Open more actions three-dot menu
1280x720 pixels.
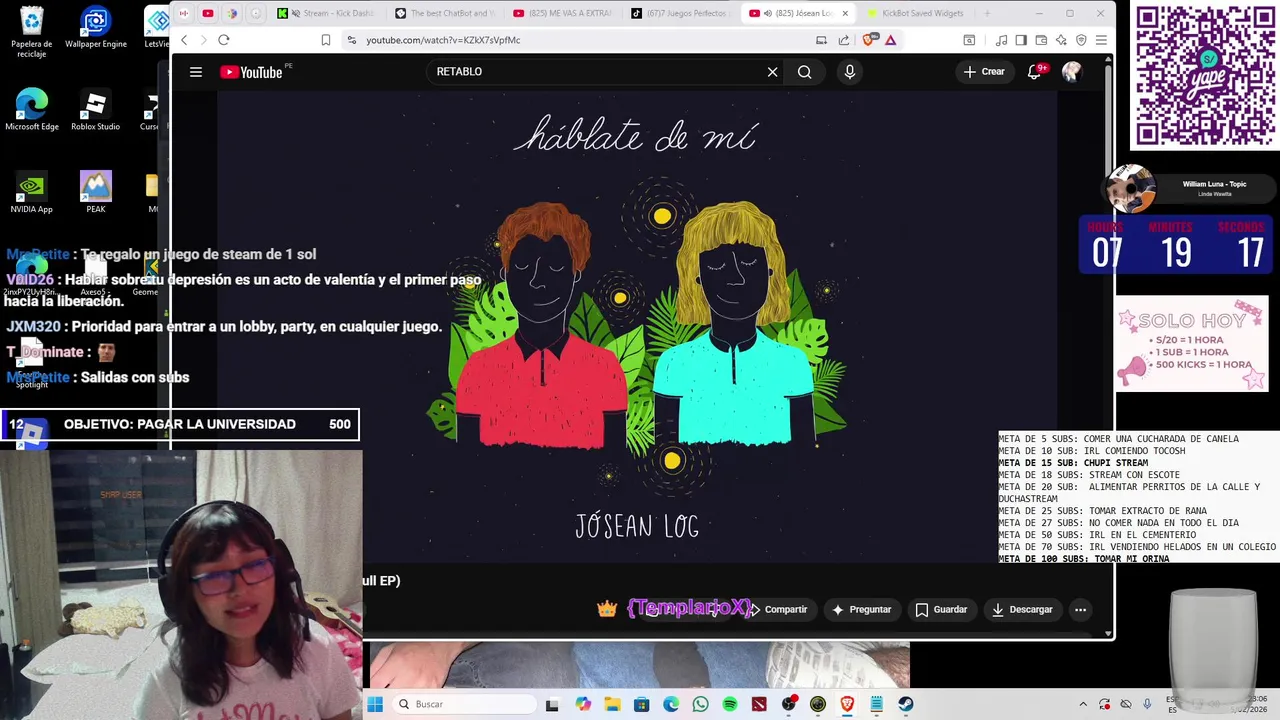pos(1080,609)
